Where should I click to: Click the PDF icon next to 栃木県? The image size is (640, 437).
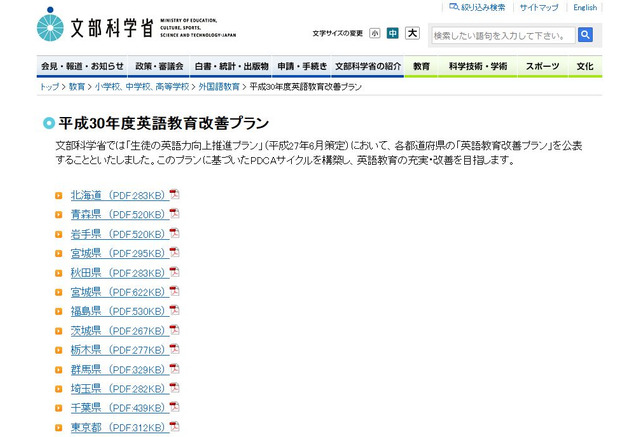pos(175,349)
